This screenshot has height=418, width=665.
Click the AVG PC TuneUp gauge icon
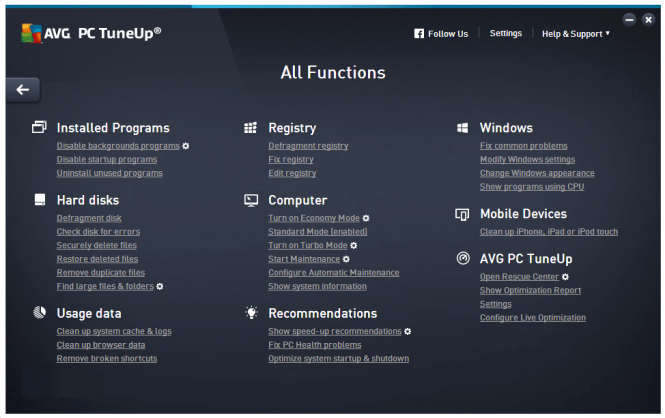pos(463,258)
